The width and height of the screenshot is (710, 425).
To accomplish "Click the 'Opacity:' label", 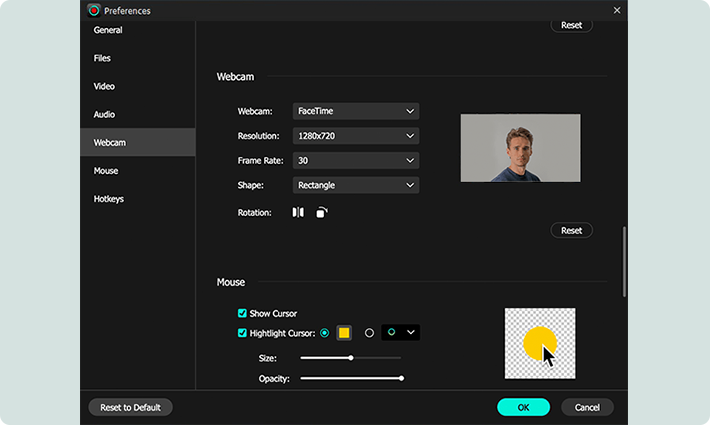I will coord(274,378).
